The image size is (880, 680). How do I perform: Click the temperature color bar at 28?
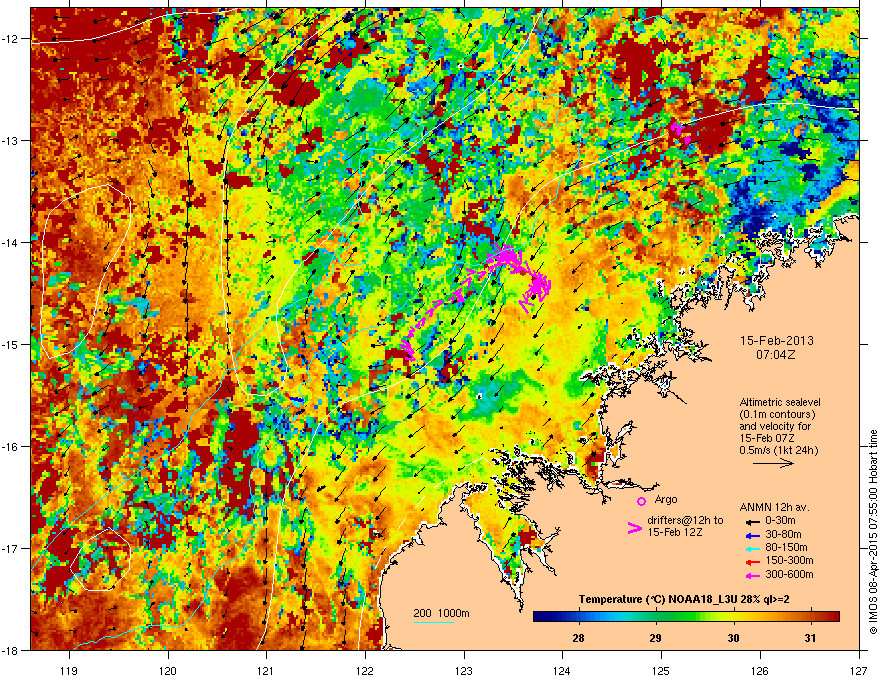coord(578,617)
